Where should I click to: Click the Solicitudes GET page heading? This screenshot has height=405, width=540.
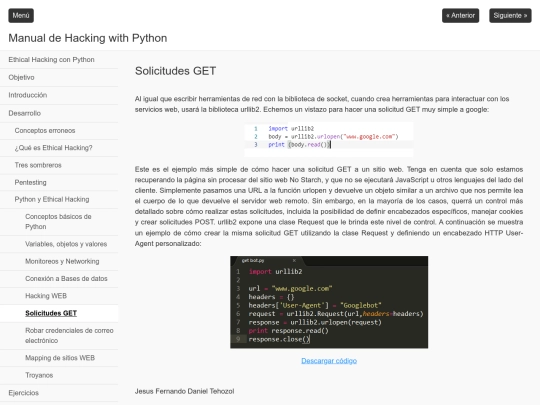click(175, 71)
